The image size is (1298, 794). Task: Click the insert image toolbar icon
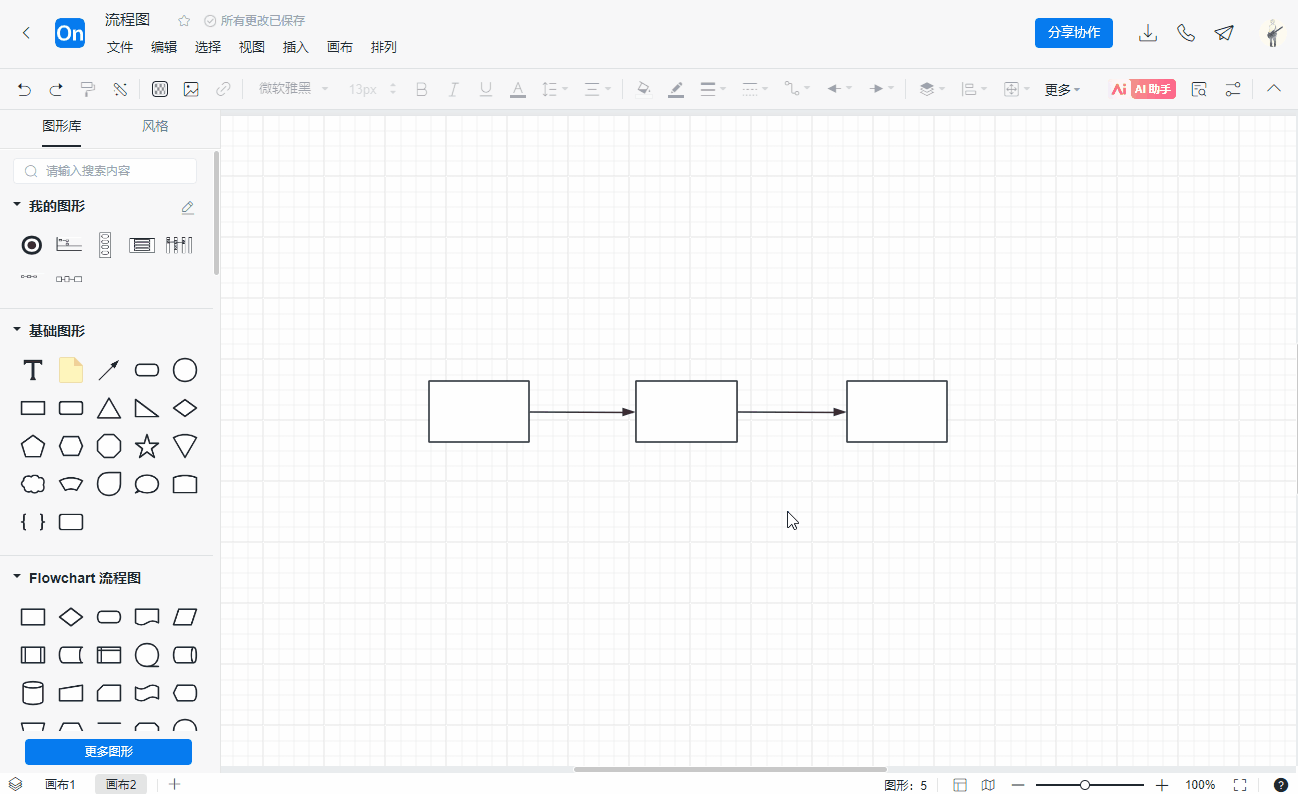pos(191,89)
